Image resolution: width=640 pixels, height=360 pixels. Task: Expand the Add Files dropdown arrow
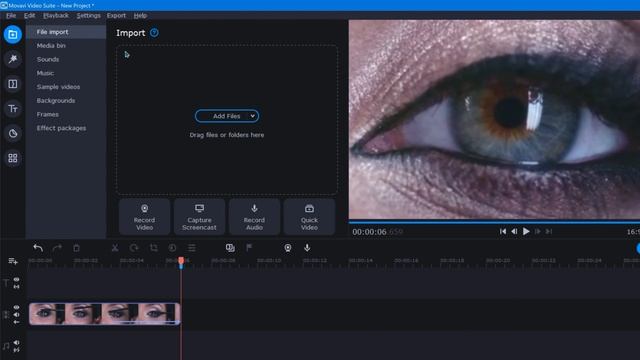tap(253, 116)
